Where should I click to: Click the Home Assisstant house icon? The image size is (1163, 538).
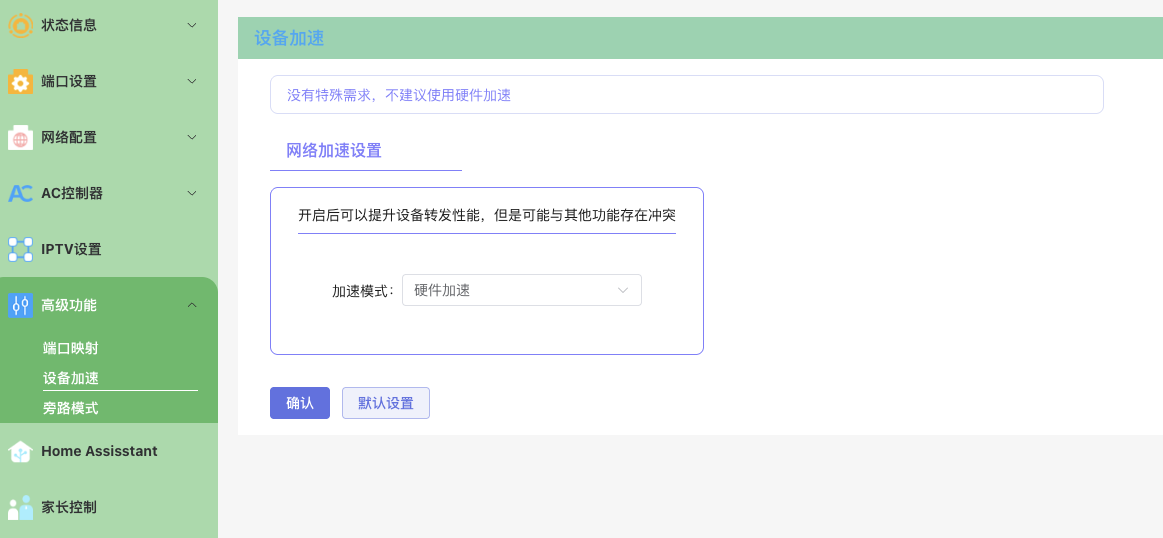(20, 451)
